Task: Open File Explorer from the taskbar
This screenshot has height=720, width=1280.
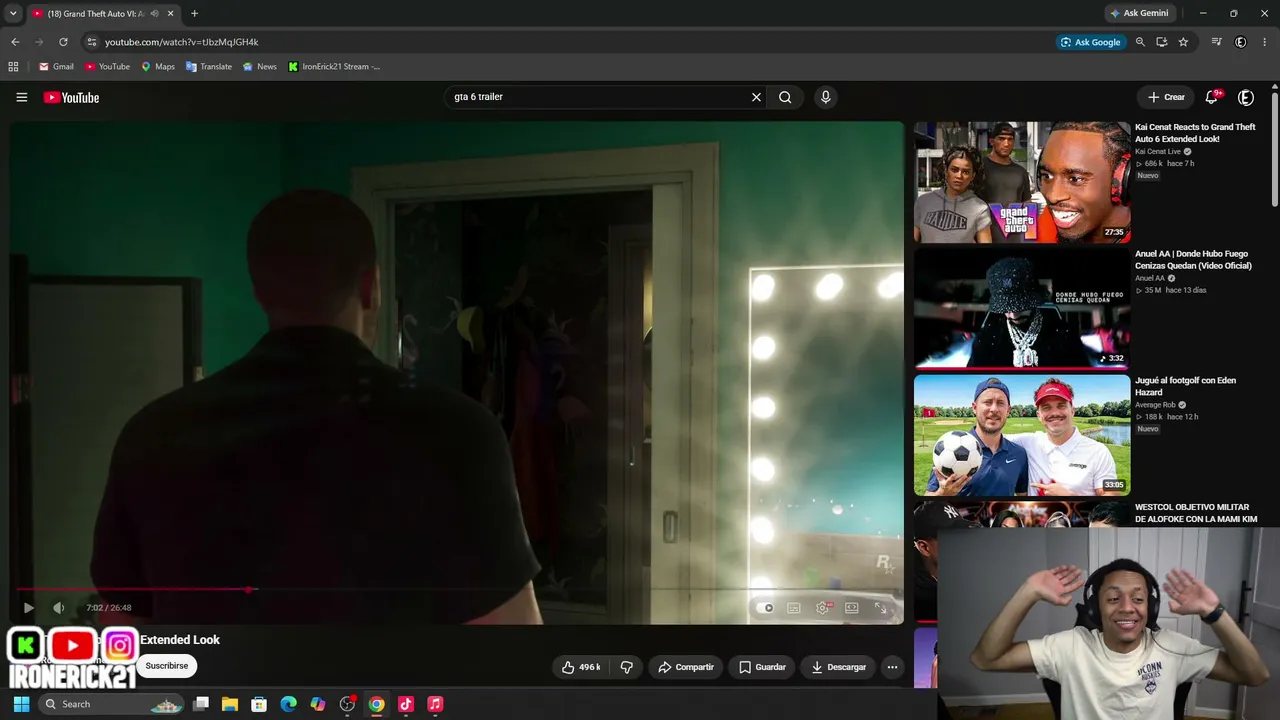Action: pyautogui.click(x=230, y=704)
